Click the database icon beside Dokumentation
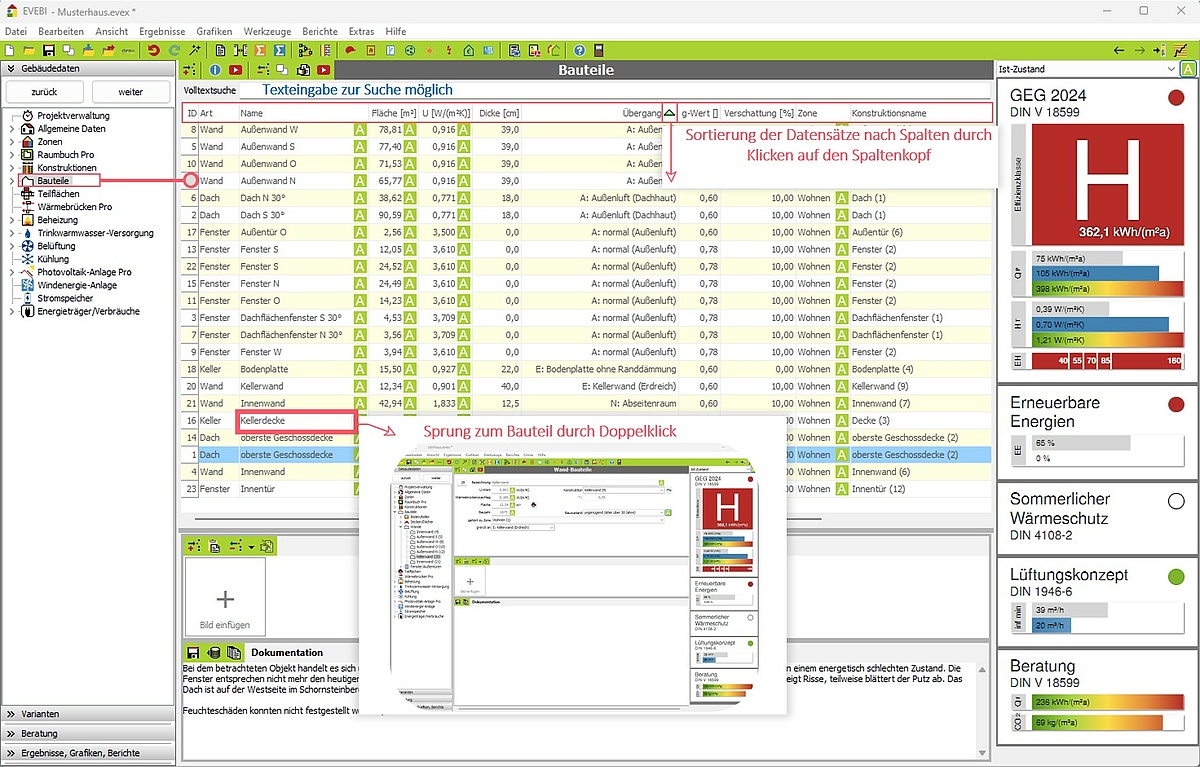Image resolution: width=1200 pixels, height=767 pixels. 213,652
